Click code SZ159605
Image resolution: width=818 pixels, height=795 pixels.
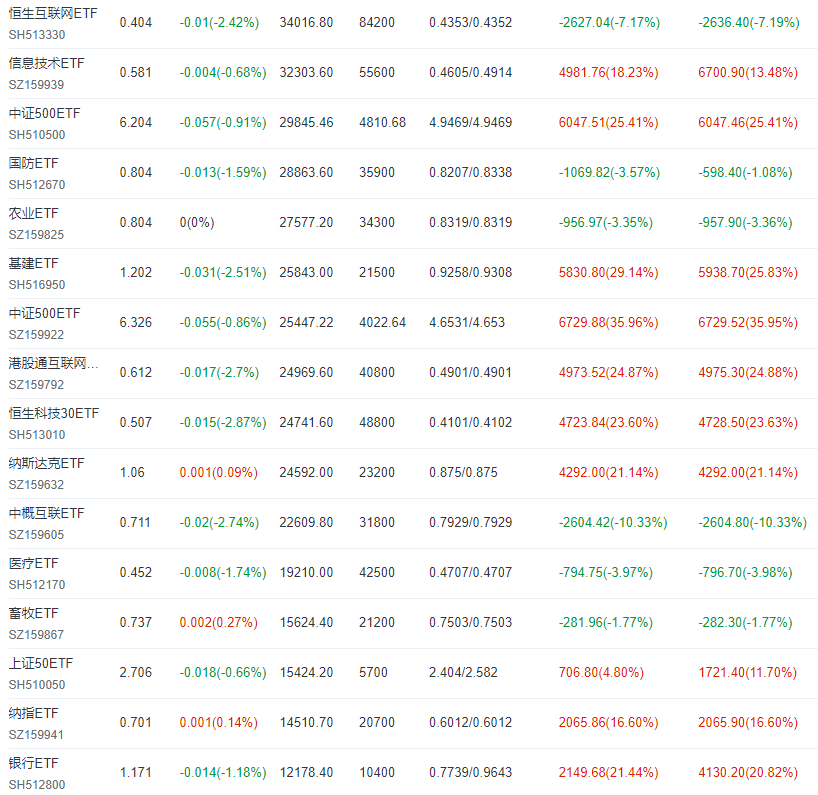tap(37, 536)
